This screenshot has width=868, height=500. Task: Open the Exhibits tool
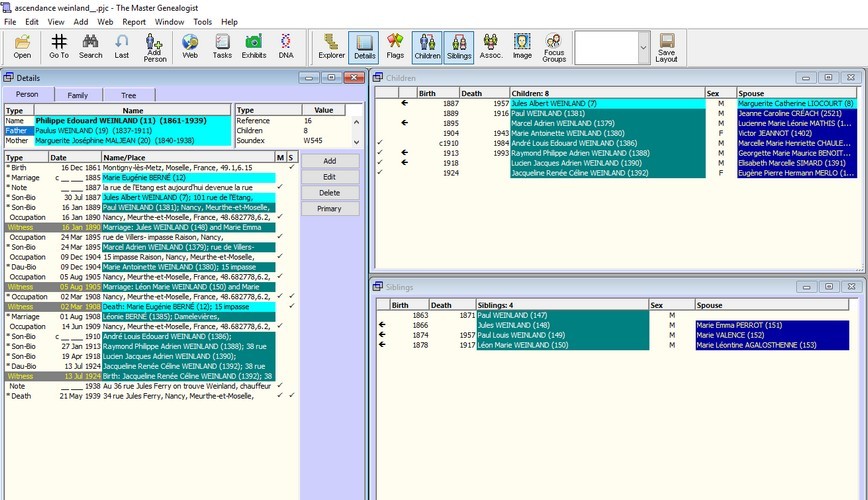click(x=254, y=46)
